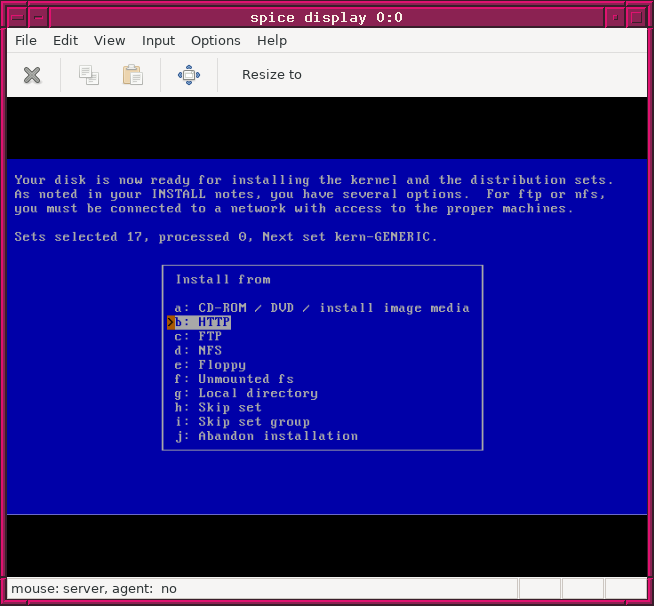The height and width of the screenshot is (606, 654).
Task: Toggle fullscreen with the toolbar icon
Action: tap(188, 75)
